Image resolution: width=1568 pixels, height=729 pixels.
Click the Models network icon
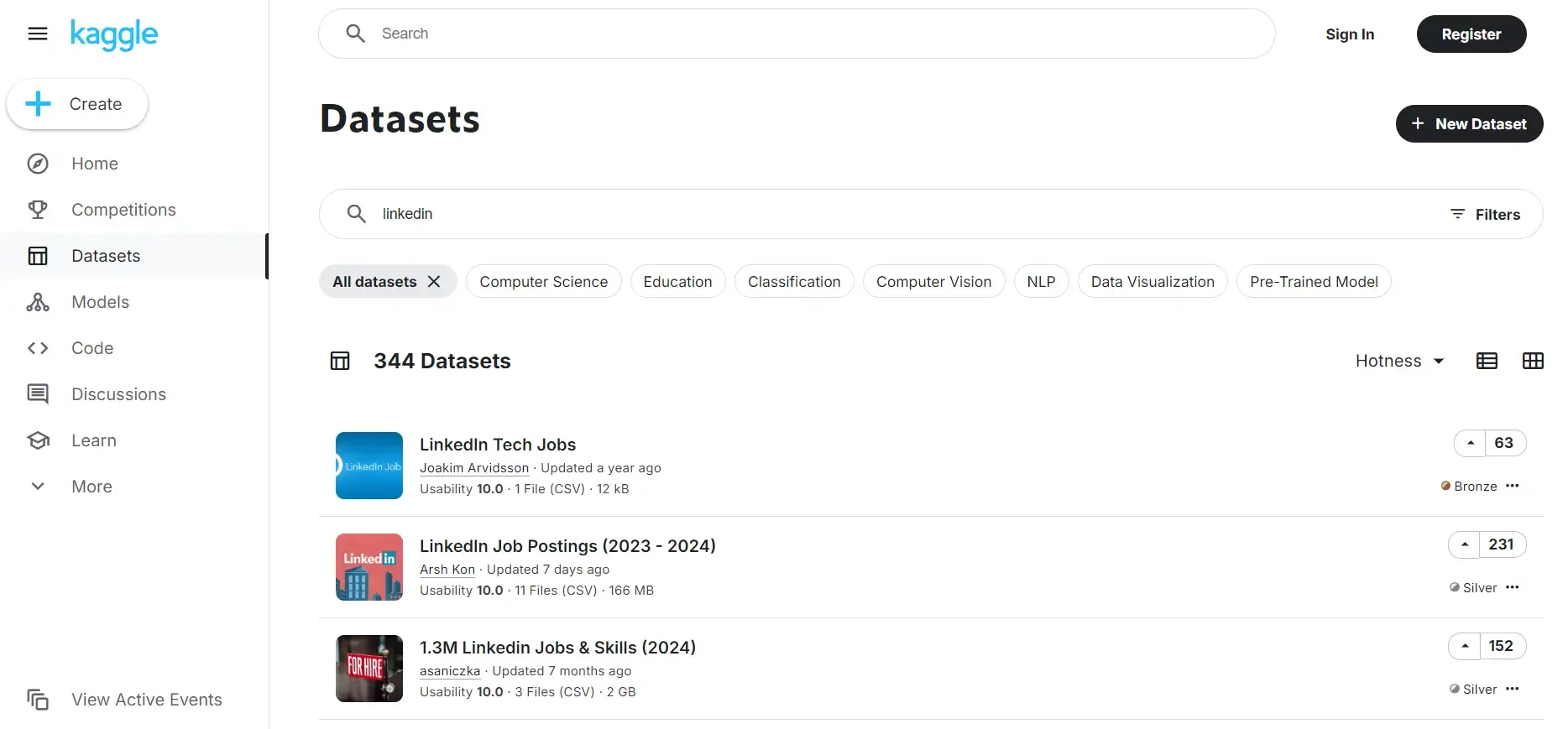(x=38, y=302)
